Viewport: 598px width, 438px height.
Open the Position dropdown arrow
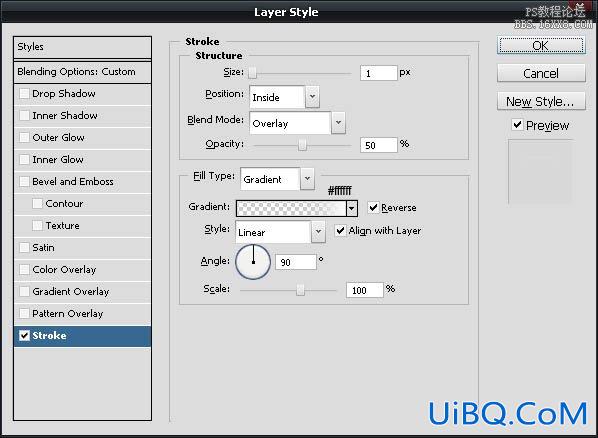coord(312,97)
